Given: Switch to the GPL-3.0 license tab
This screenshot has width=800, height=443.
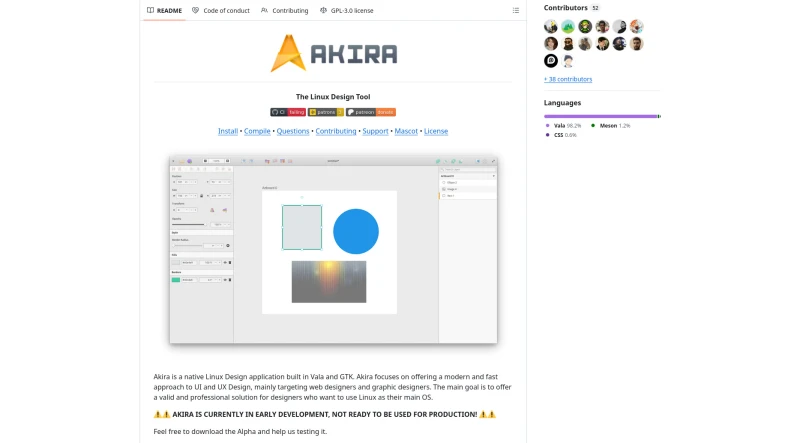Looking at the screenshot, I should click(346, 10).
